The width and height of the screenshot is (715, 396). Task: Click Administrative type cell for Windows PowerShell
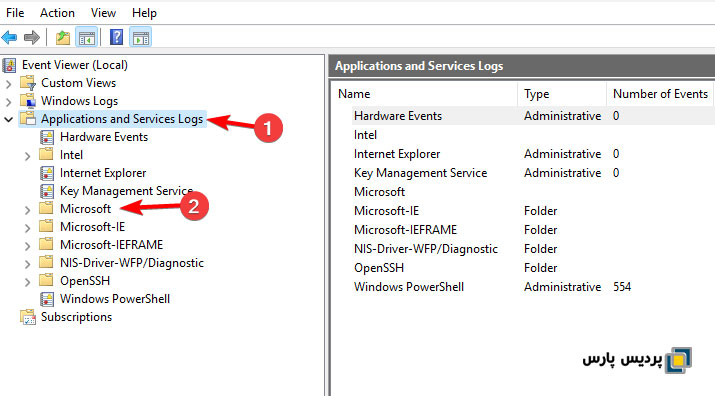click(562, 287)
